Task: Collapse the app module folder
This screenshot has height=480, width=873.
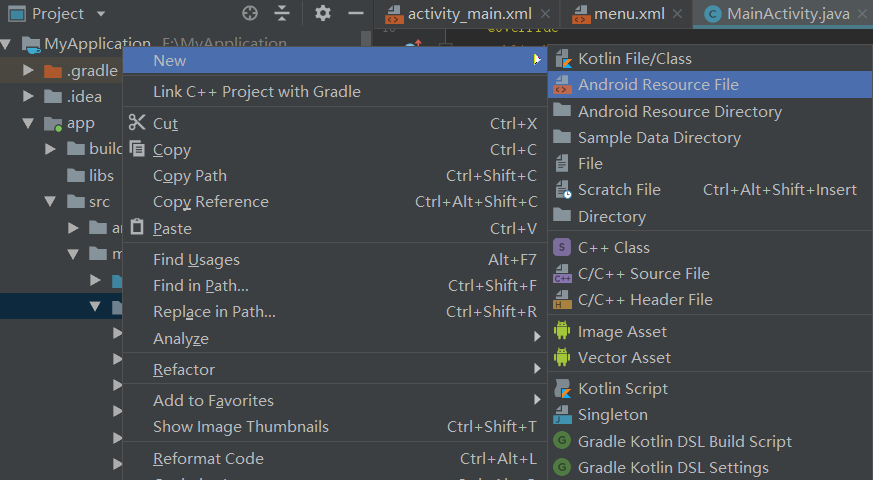Action: pyautogui.click(x=28, y=123)
